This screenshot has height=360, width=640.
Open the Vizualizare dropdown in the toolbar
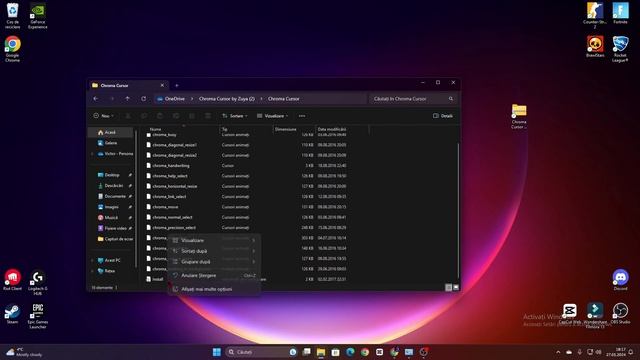(x=272, y=116)
